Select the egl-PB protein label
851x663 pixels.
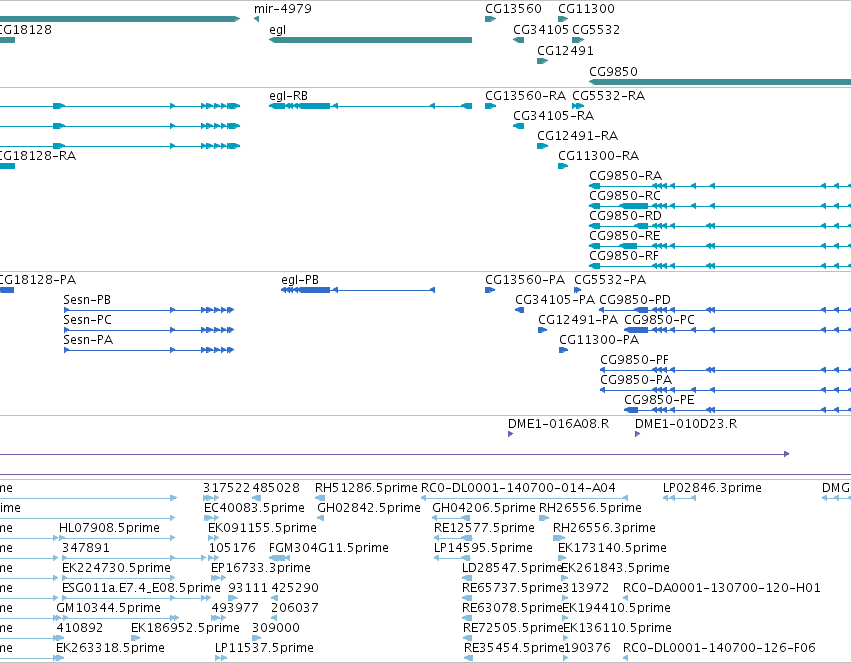[x=300, y=279]
